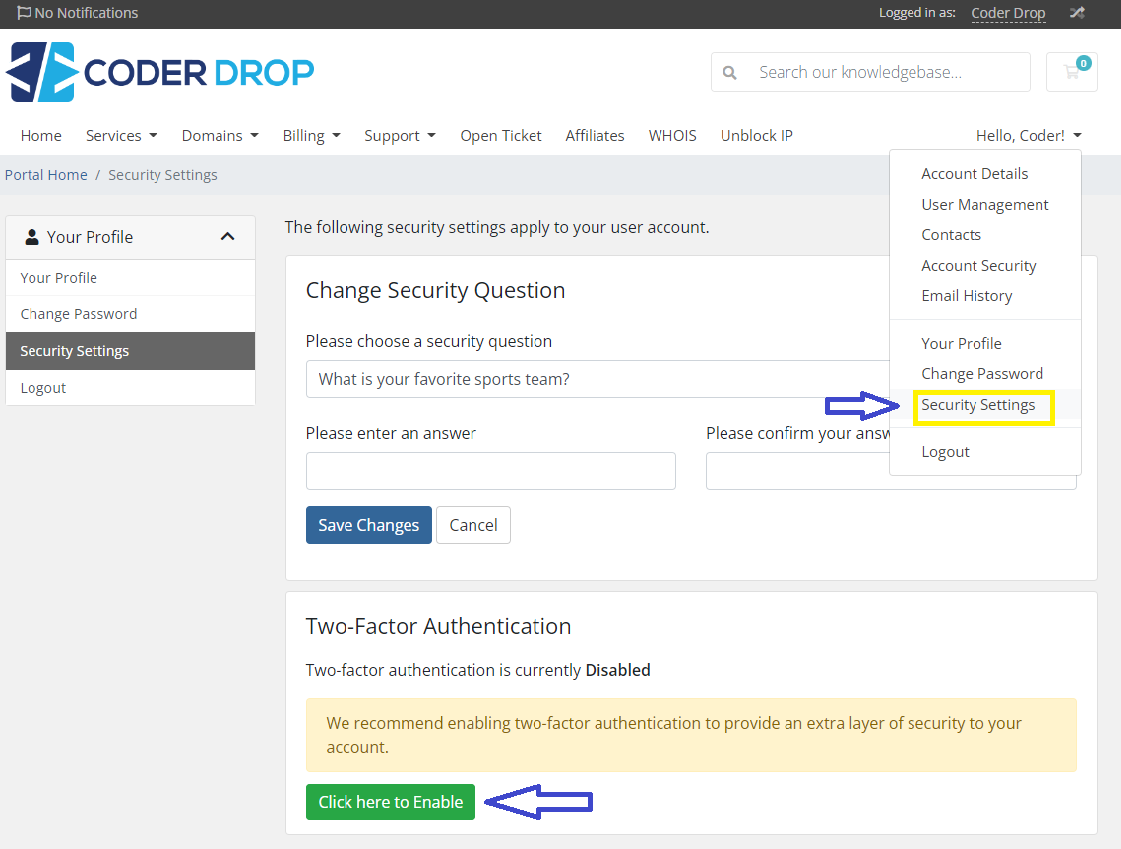The width and height of the screenshot is (1121, 849).
Task: Open the WHOIS menu item
Action: [672, 136]
